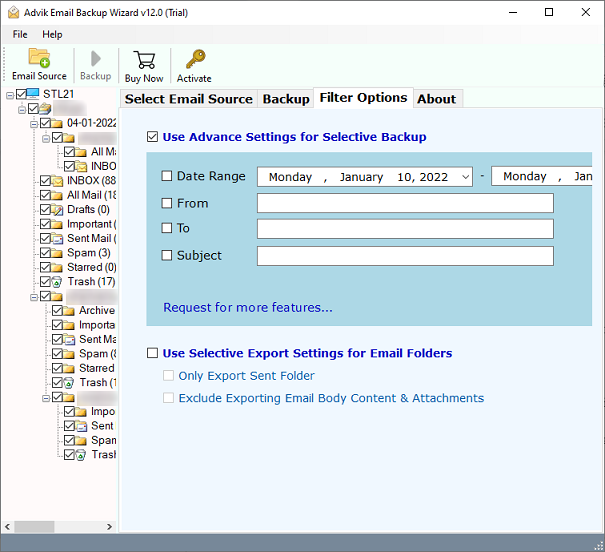Select the STL21 tree item label
Image resolution: width=605 pixels, height=552 pixels.
point(58,94)
